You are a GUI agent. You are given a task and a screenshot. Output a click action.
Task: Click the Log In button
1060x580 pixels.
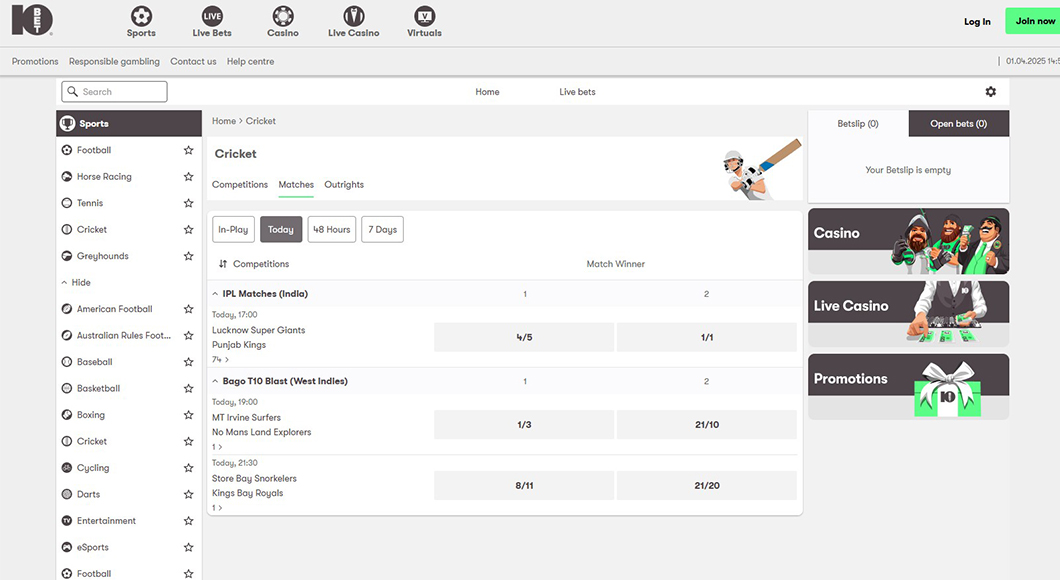point(977,22)
